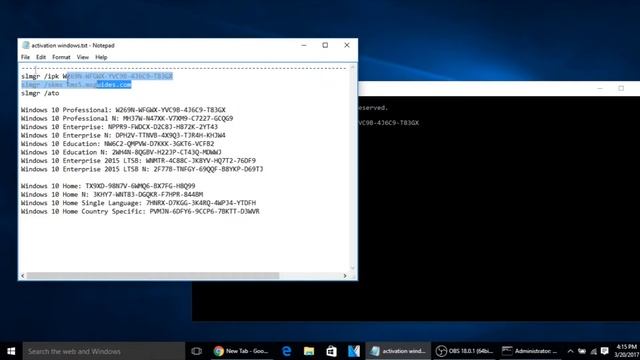Open File Explorer from taskbar

click(x=309, y=351)
